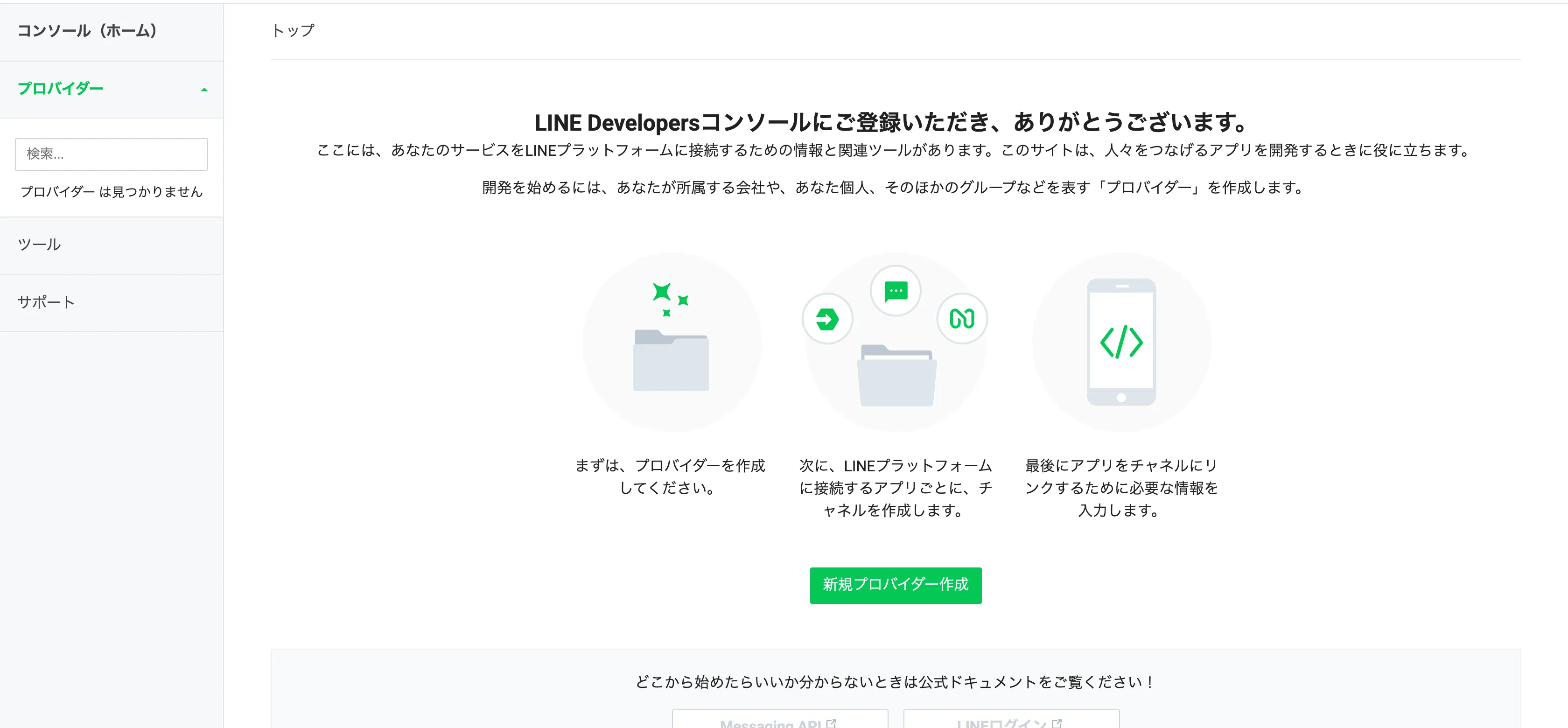Select プロバイダー sidebar heading

pos(61,89)
